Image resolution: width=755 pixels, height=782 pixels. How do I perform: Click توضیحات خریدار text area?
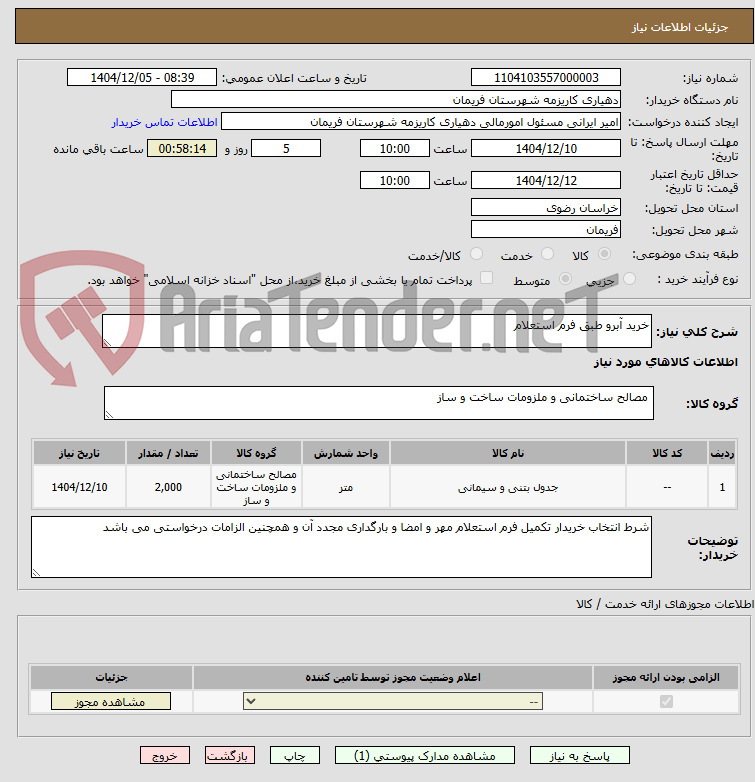click(342, 547)
